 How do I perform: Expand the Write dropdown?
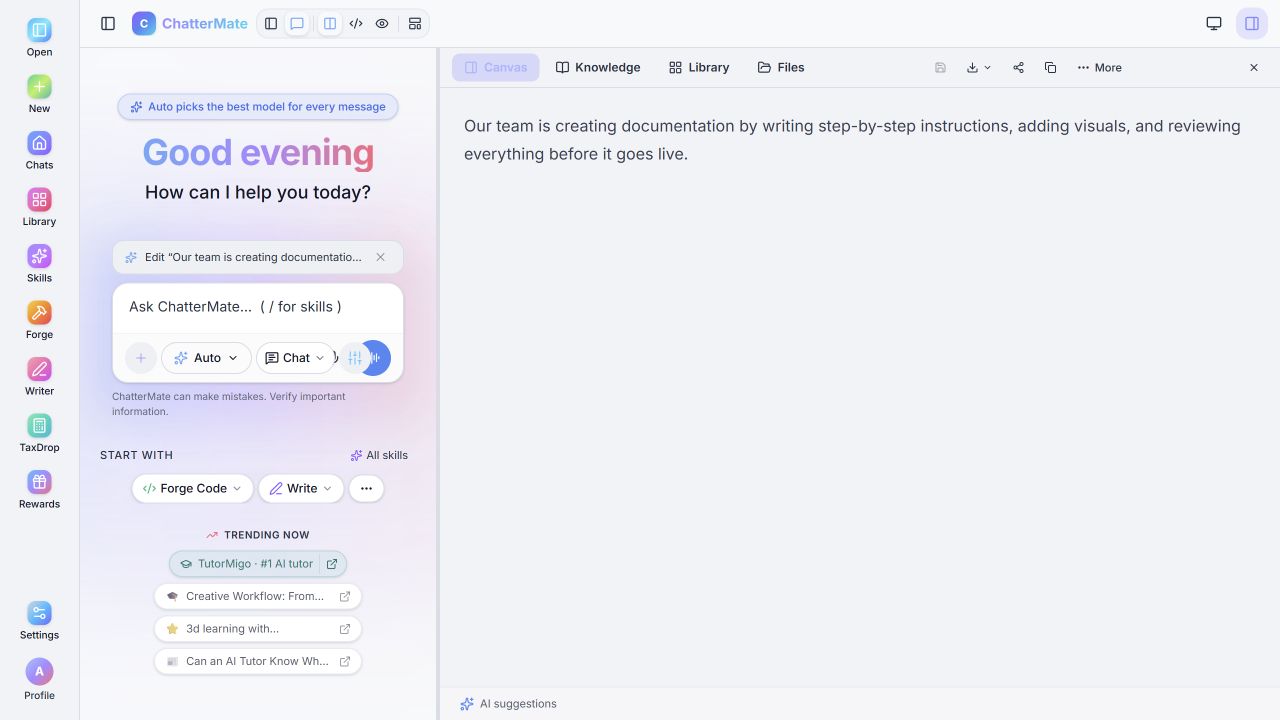point(301,488)
